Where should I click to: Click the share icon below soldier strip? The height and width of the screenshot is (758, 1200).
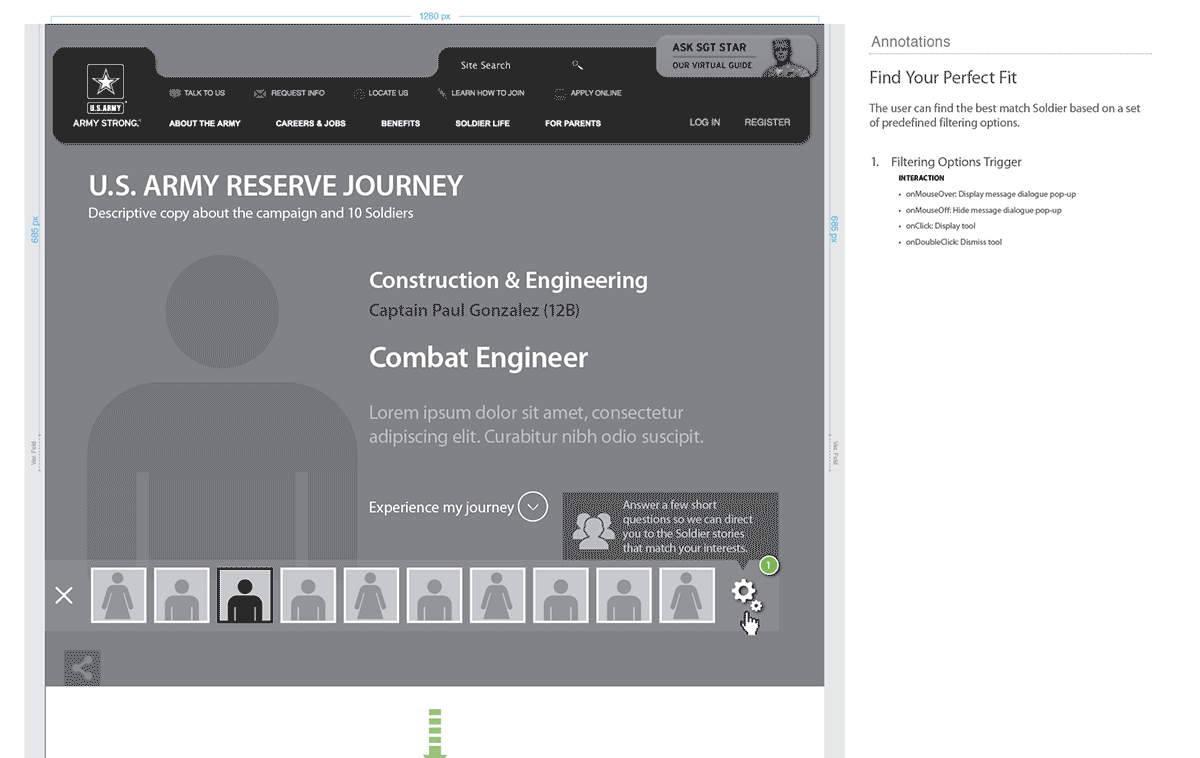[82, 668]
